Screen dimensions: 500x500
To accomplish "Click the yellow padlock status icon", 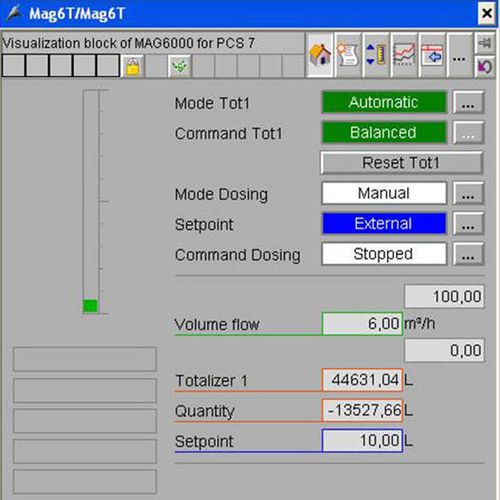I will pos(133,66).
